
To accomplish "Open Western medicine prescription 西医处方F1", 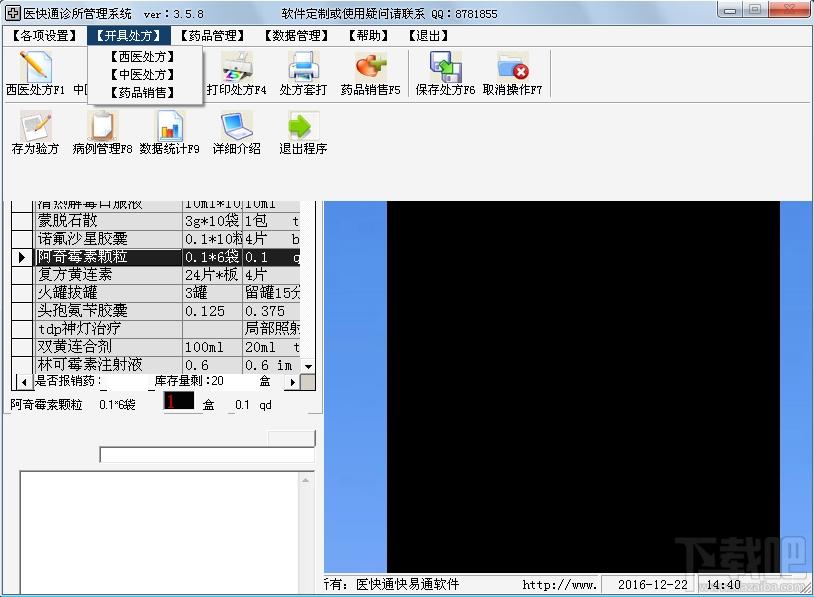I will click(35, 74).
